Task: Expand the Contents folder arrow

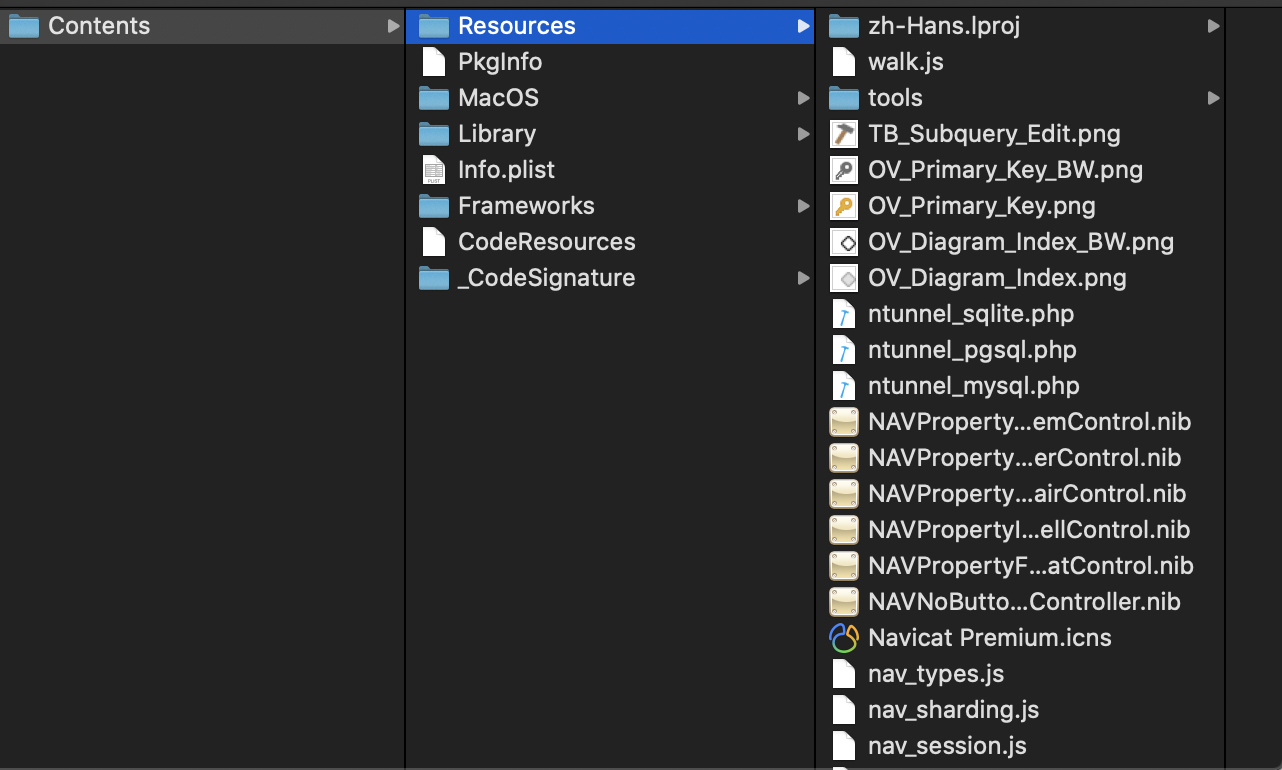Action: click(x=394, y=26)
